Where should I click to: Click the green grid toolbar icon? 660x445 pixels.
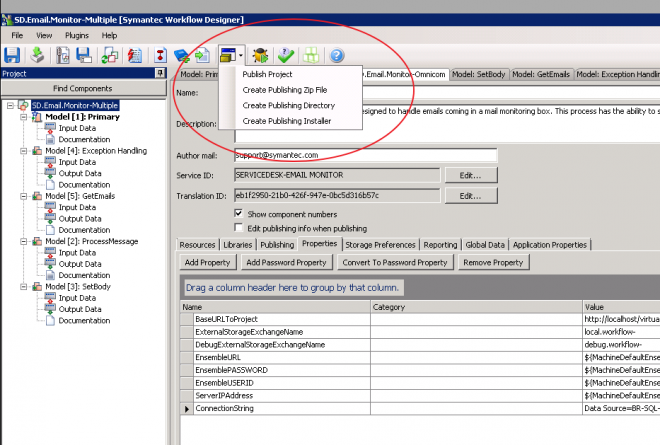(x=312, y=55)
